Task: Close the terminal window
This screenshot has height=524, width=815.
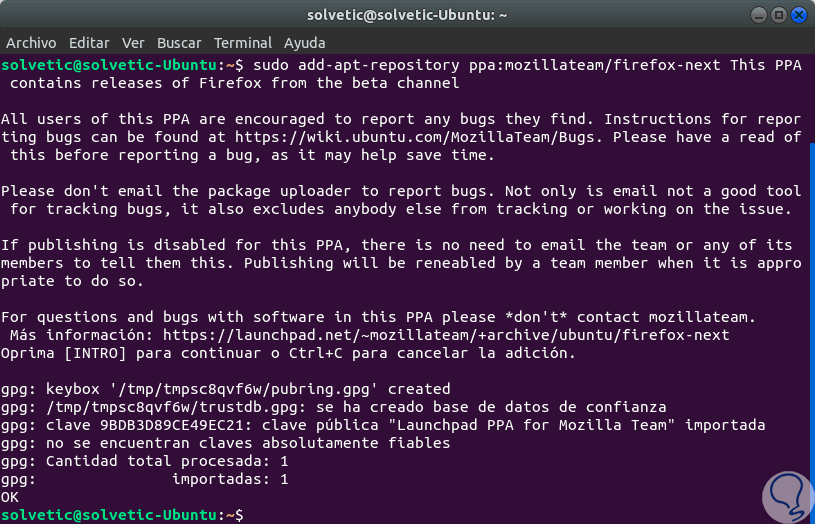Action: coord(797,15)
